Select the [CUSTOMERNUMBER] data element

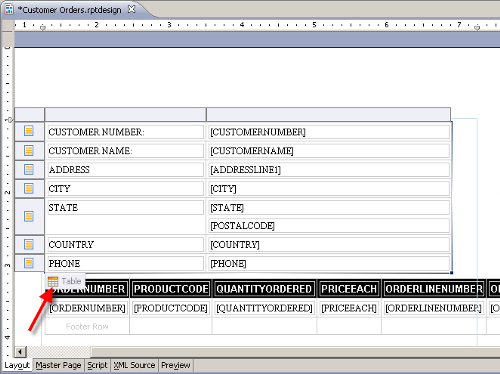[x=329, y=132]
